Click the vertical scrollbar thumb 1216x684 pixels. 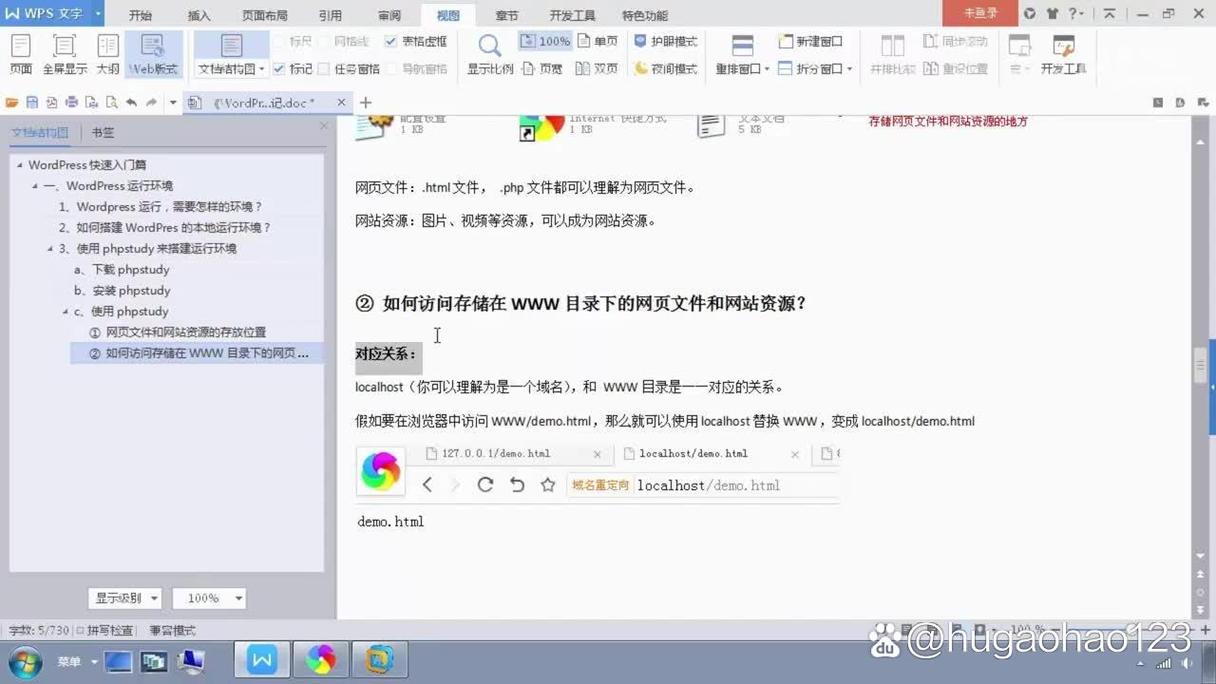[1200, 364]
